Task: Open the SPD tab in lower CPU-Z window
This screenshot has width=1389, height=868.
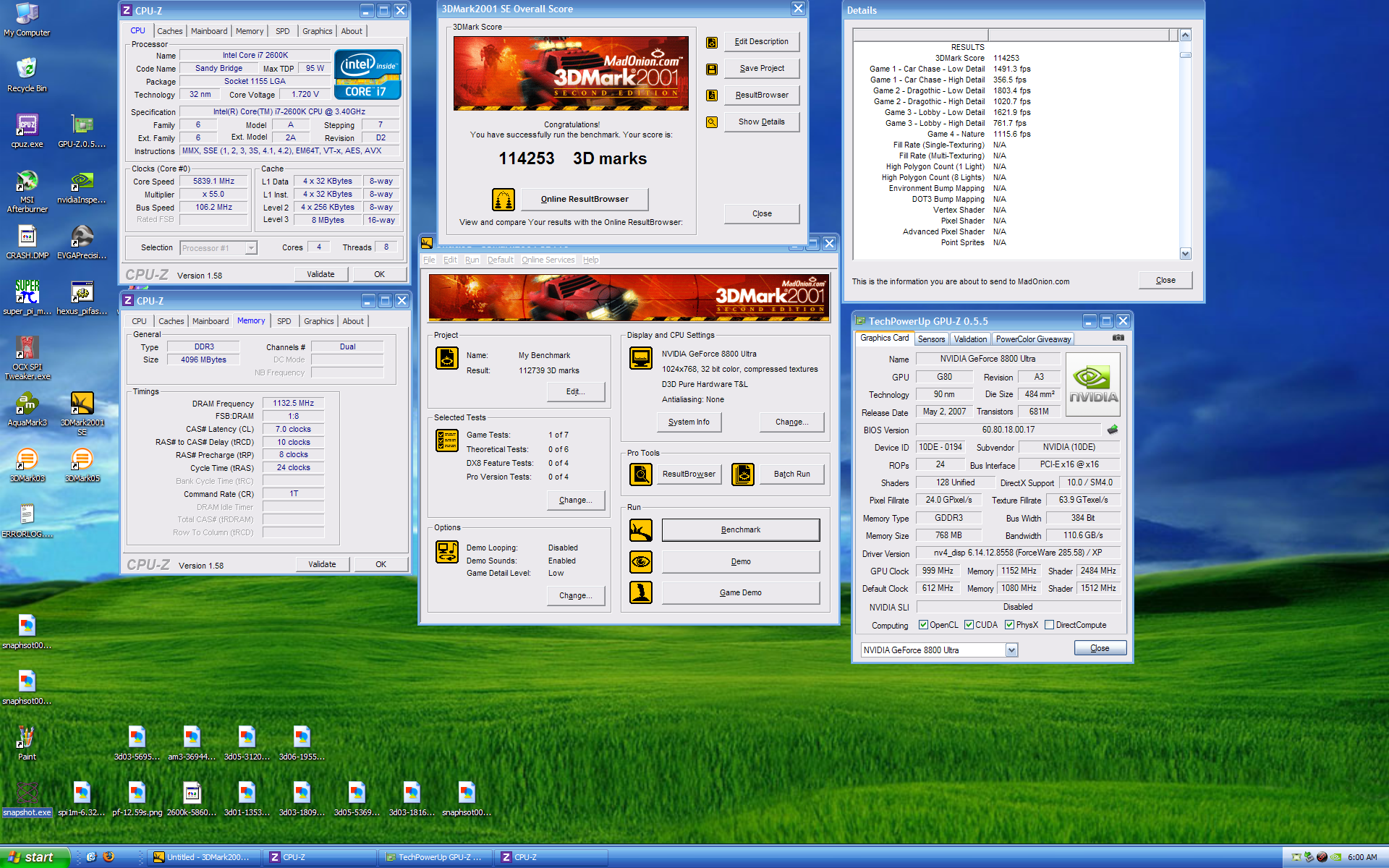Action: tap(284, 321)
